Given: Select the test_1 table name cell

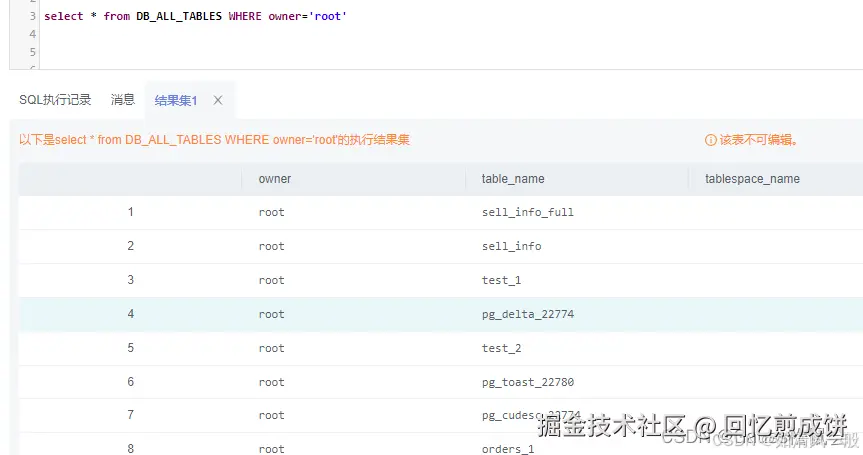Looking at the screenshot, I should coord(501,280).
